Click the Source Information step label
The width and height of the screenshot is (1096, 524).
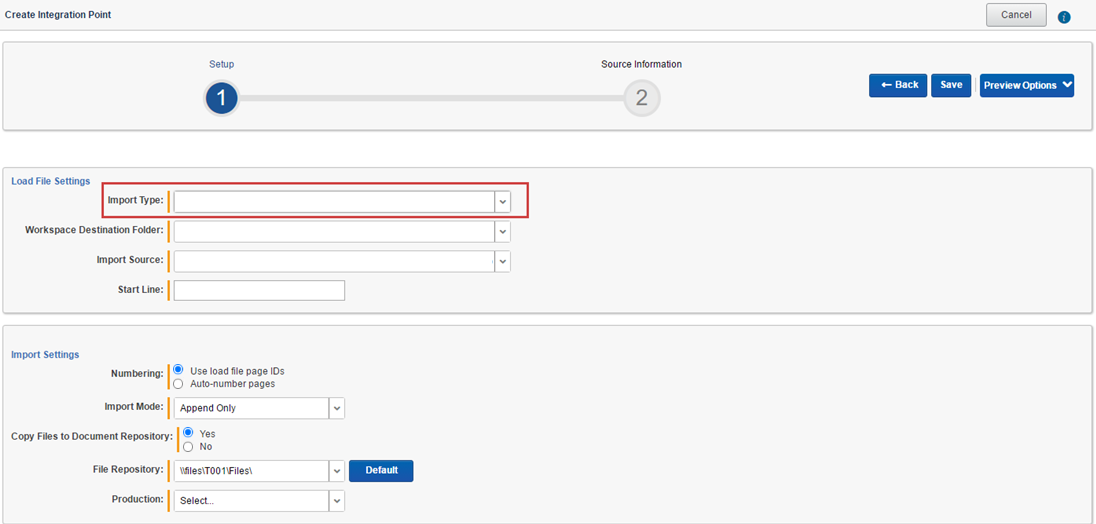(x=642, y=64)
